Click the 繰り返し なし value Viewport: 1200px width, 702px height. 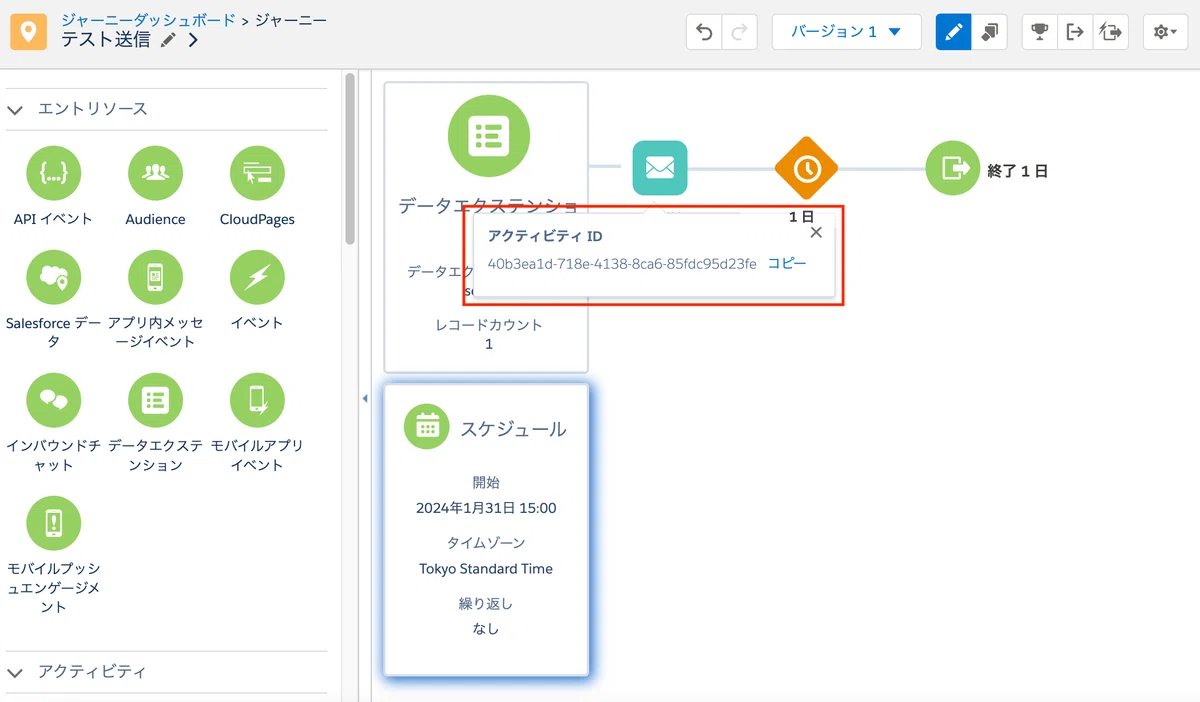[486, 629]
